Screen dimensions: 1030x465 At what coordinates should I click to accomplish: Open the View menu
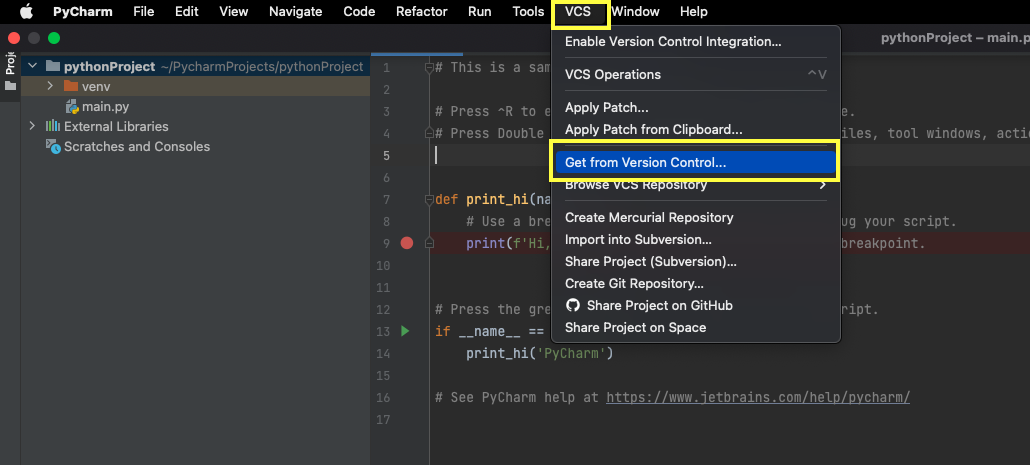coord(234,11)
